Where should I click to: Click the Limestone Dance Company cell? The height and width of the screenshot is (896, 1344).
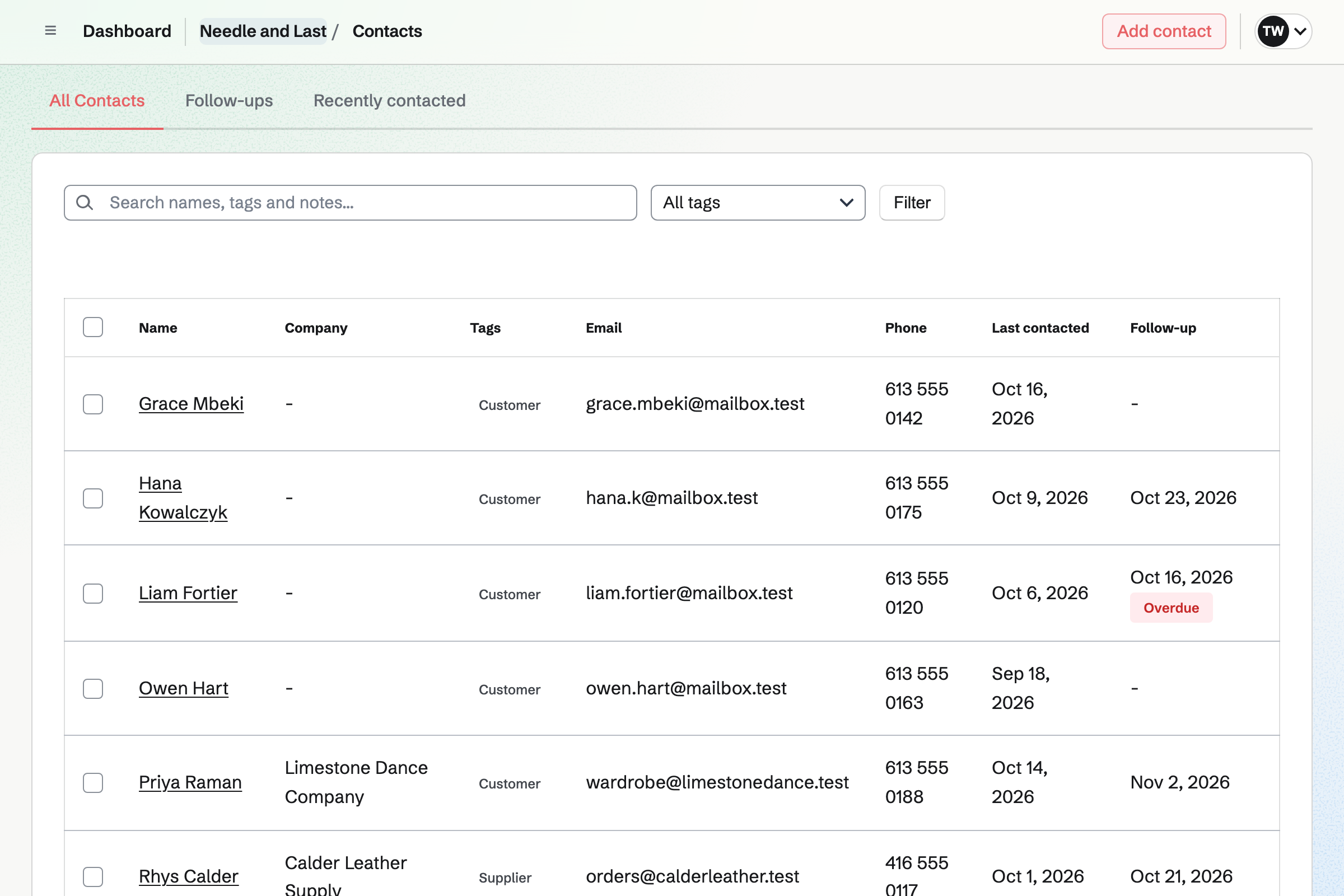[x=356, y=782]
